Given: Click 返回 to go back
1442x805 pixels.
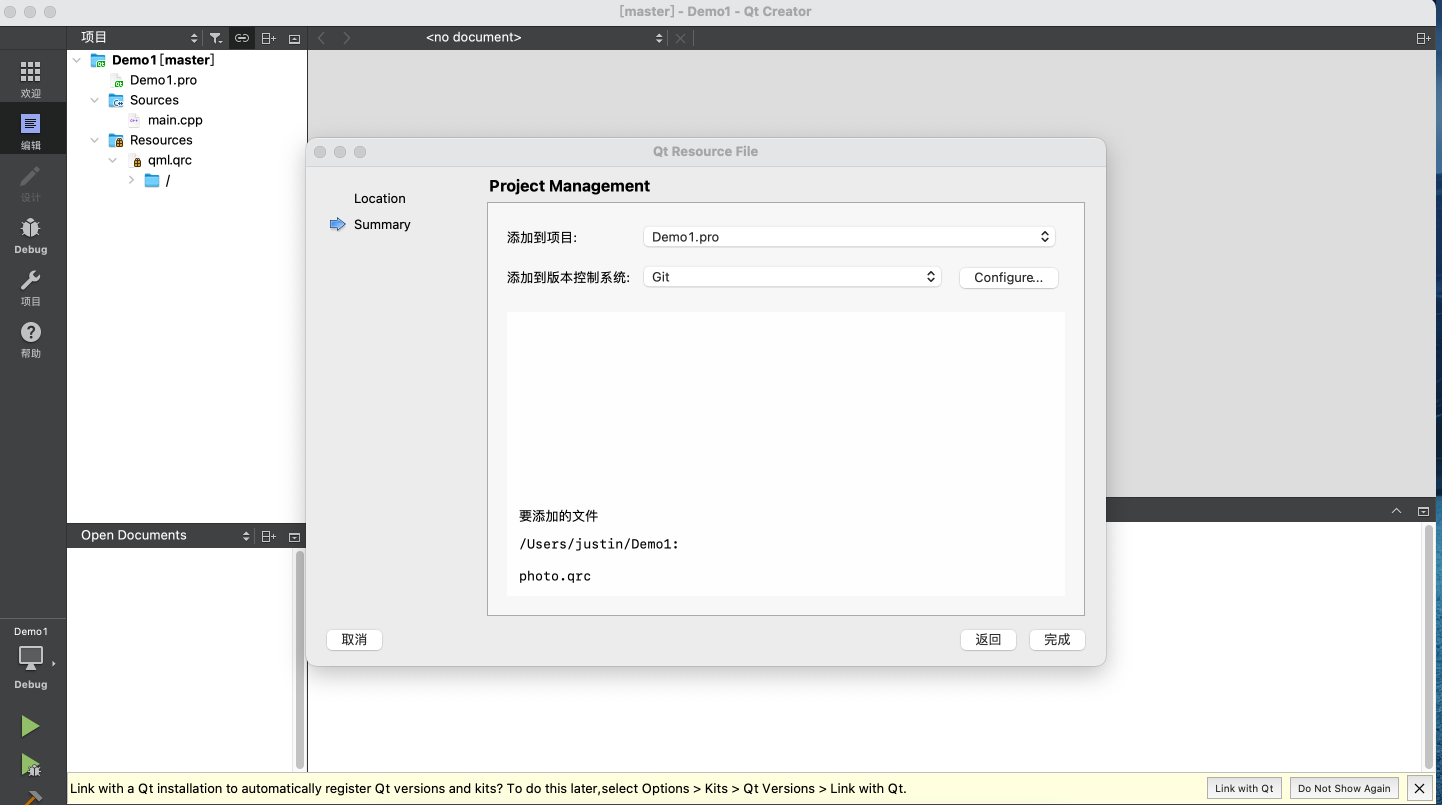Looking at the screenshot, I should pos(988,640).
